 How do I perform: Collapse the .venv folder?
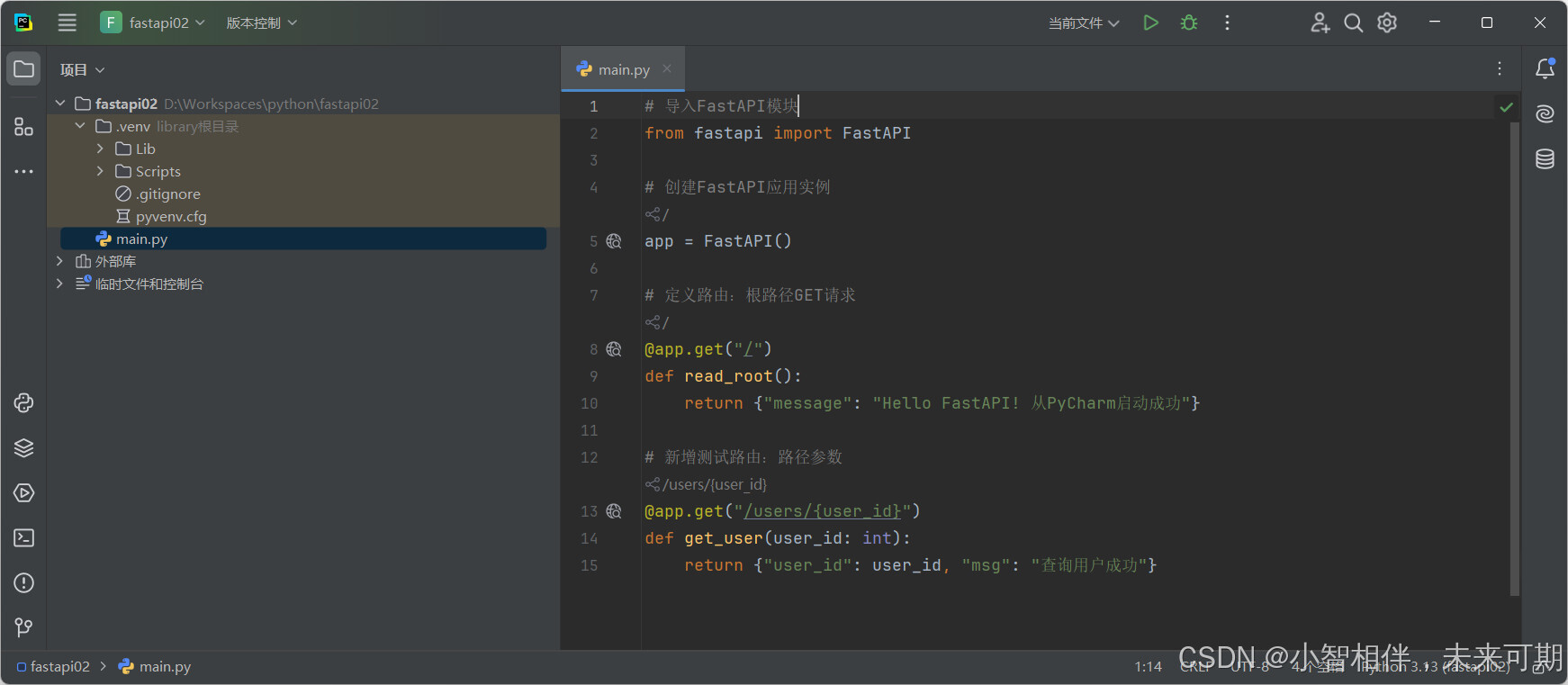80,126
